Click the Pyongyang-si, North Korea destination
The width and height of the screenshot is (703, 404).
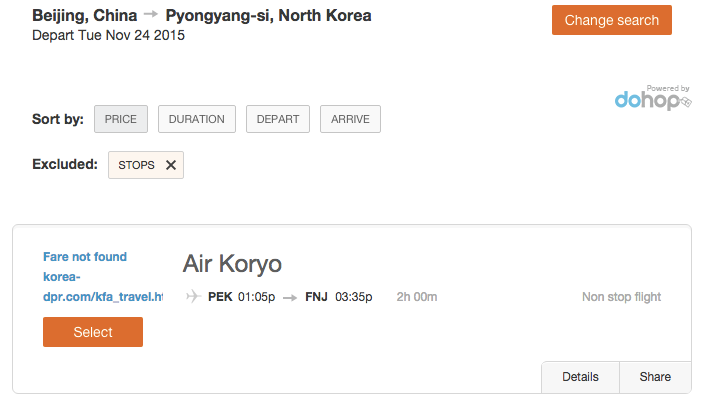click(x=268, y=15)
